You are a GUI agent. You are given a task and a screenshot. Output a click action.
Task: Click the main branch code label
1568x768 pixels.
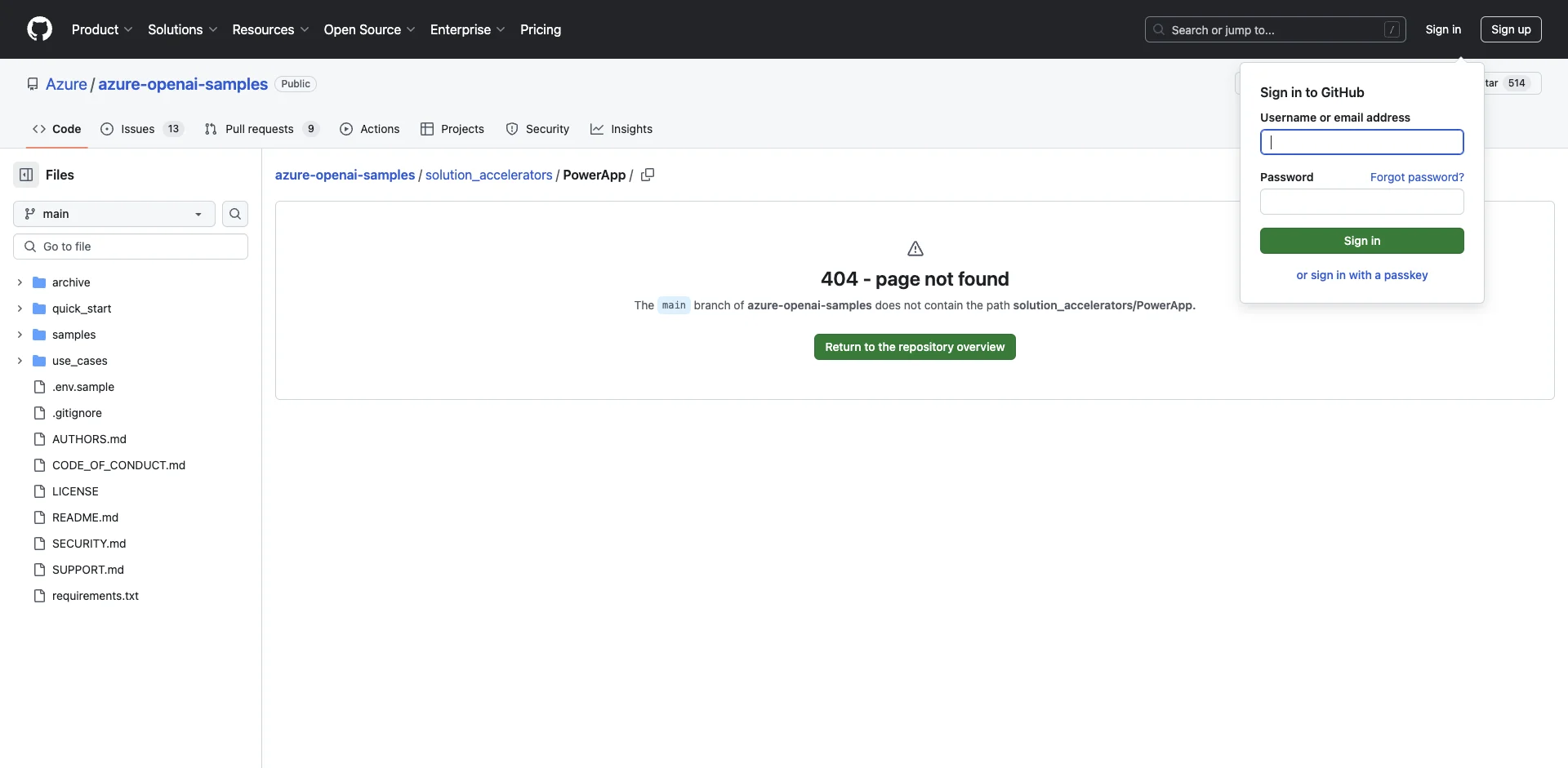point(674,305)
